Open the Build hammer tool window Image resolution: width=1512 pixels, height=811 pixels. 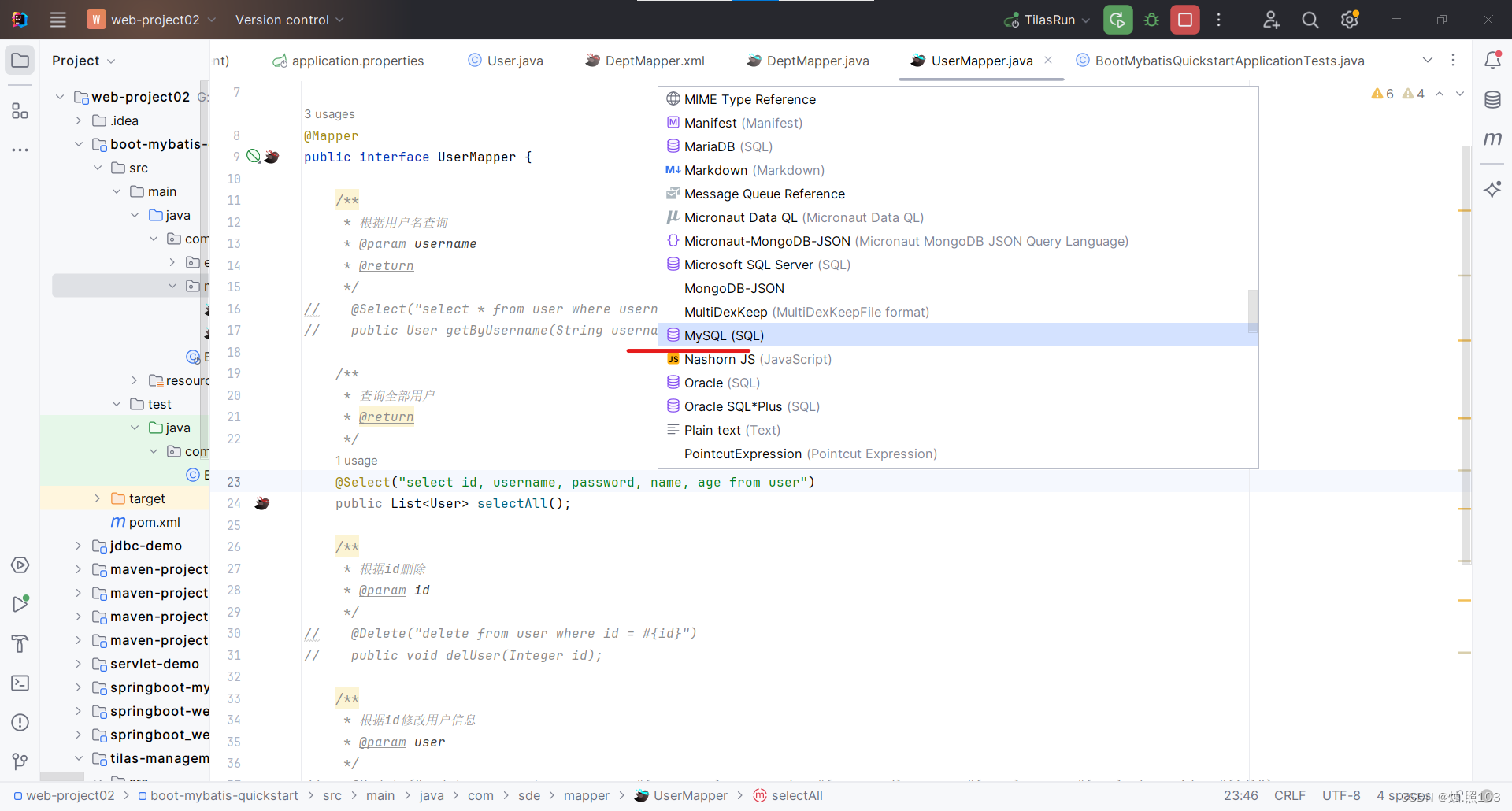click(x=20, y=643)
